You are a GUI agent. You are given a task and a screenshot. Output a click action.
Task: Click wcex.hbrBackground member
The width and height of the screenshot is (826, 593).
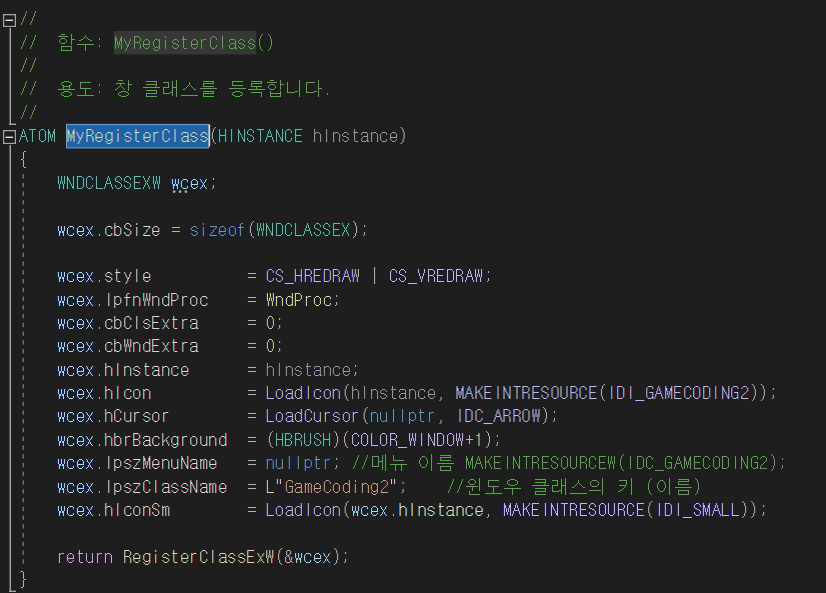click(x=142, y=440)
